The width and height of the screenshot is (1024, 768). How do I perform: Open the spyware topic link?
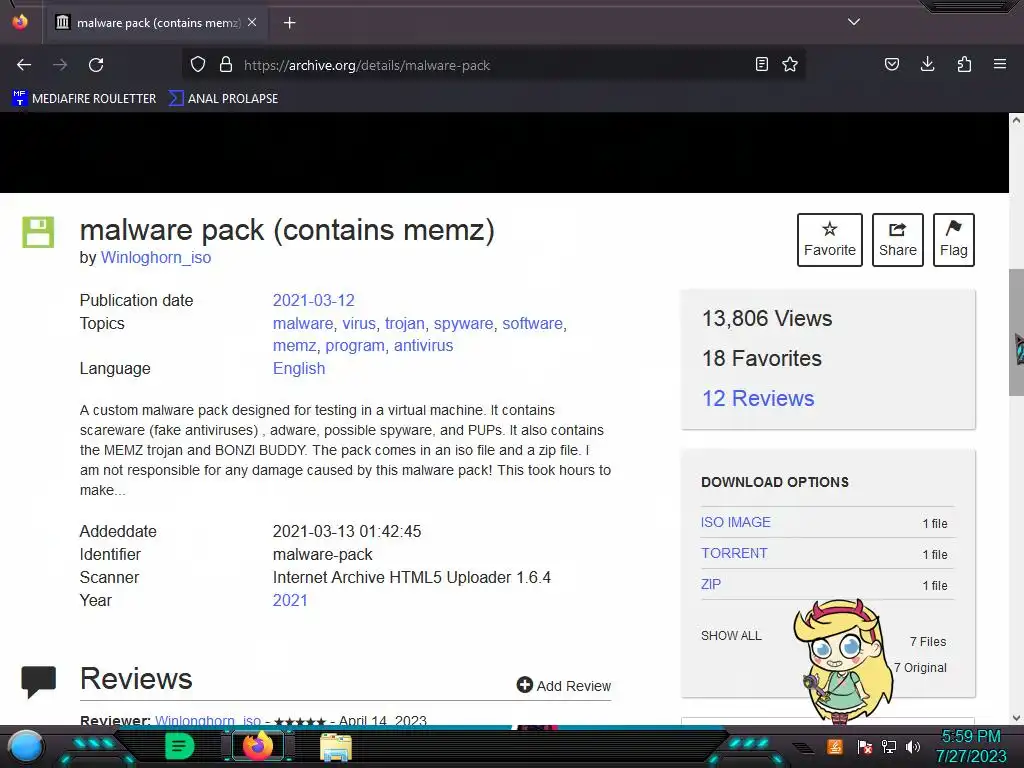(x=463, y=323)
